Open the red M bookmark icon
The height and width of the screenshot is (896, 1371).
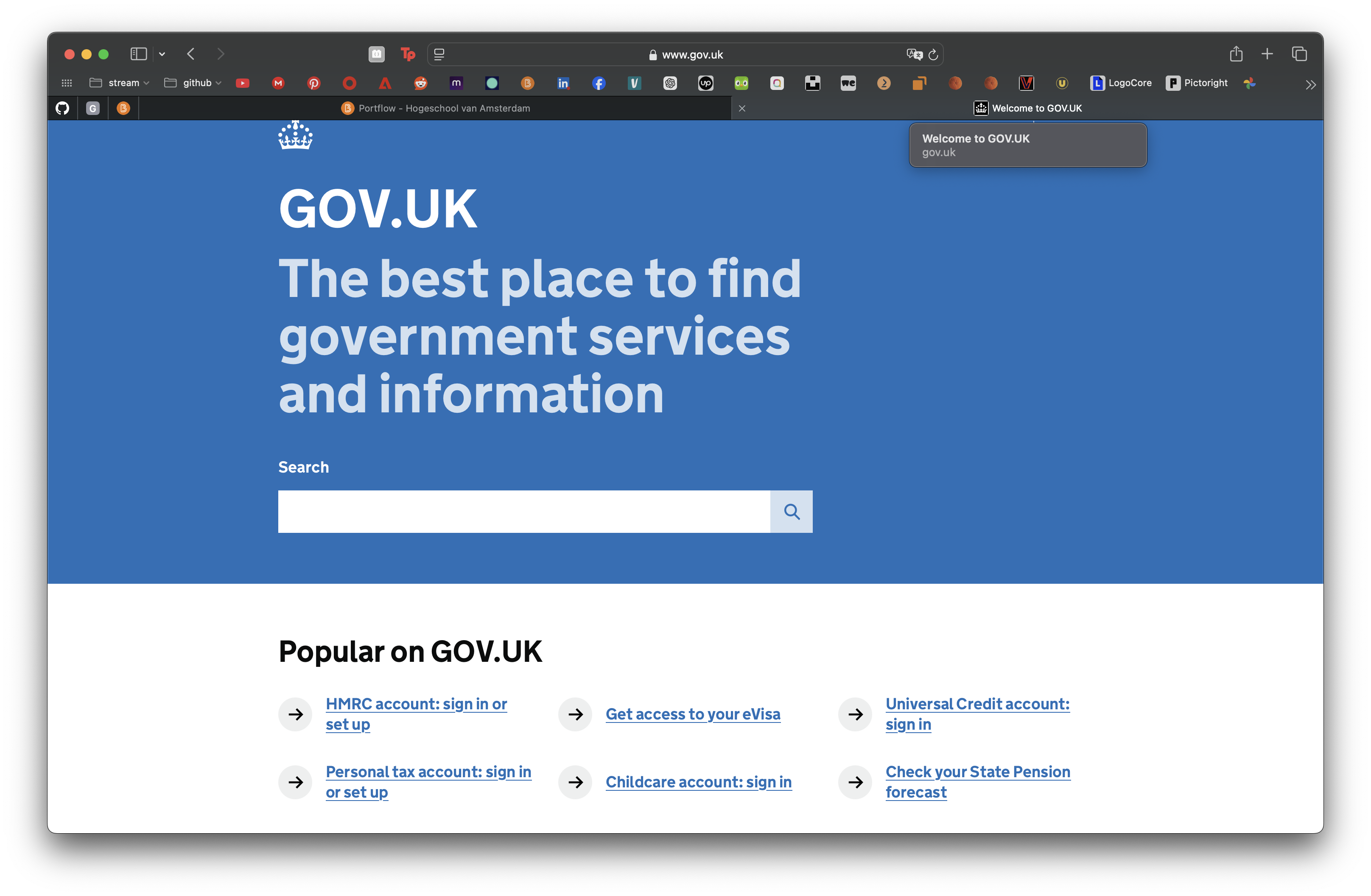(278, 83)
